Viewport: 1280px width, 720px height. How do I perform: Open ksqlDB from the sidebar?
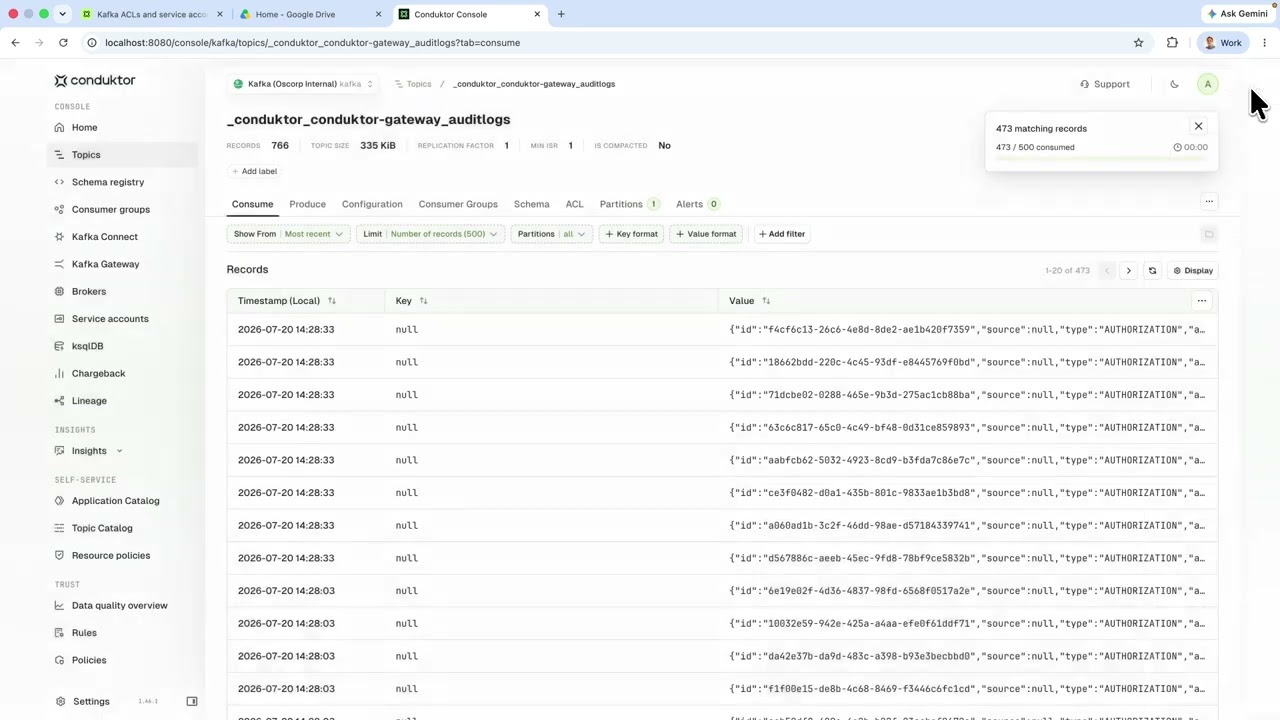(87, 346)
